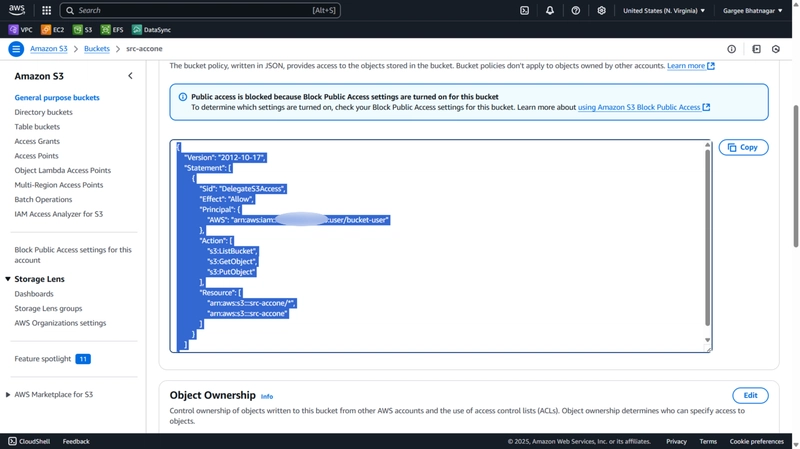Select Table buckets in the sidebar
Screen dimensions: 800x449
pos(37,127)
